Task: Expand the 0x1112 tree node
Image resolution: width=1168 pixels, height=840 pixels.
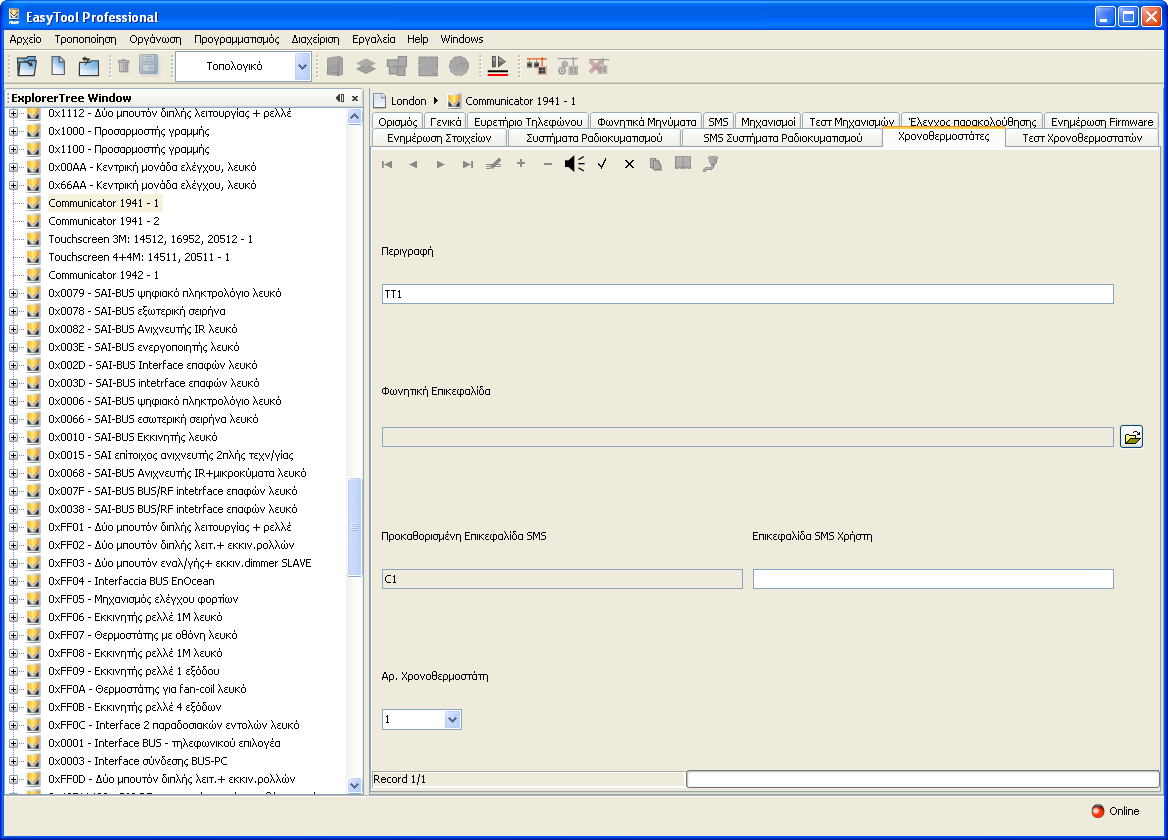Action: point(13,113)
